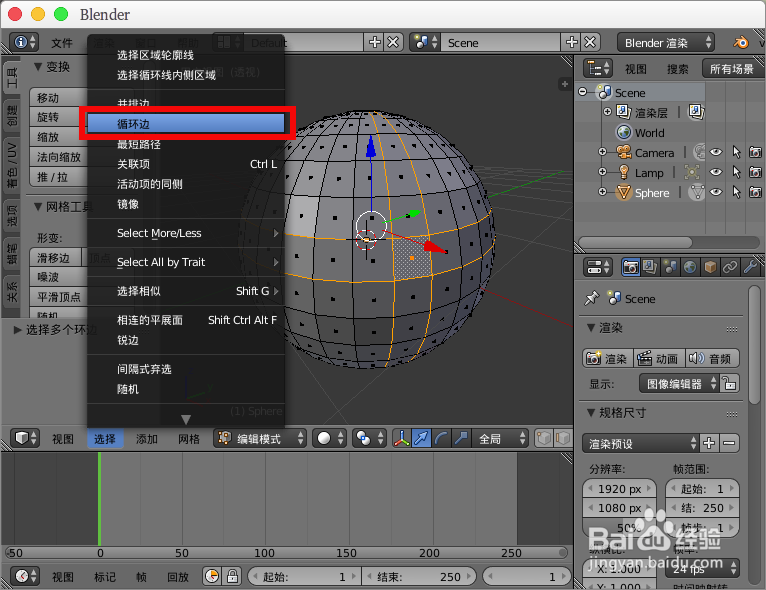Toggle Lamp visibility eye in outliner
The image size is (766, 590).
(x=716, y=172)
